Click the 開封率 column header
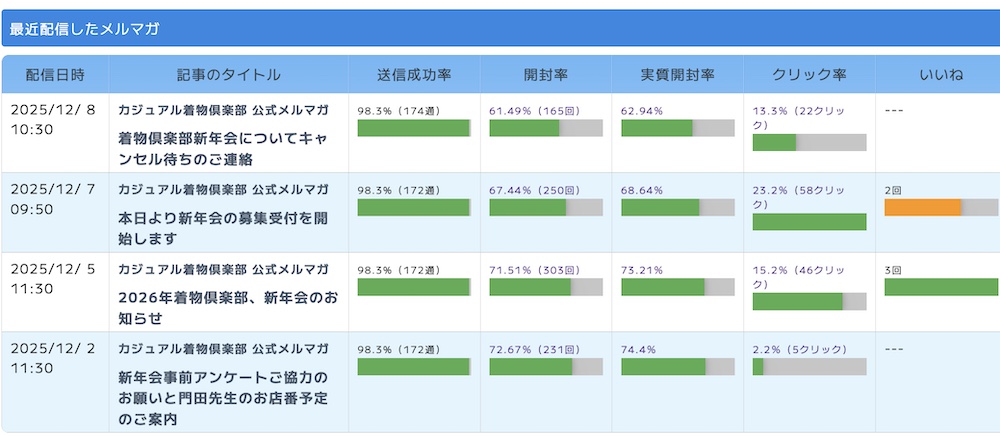Viewport: 1000px width, 436px height. click(x=546, y=75)
